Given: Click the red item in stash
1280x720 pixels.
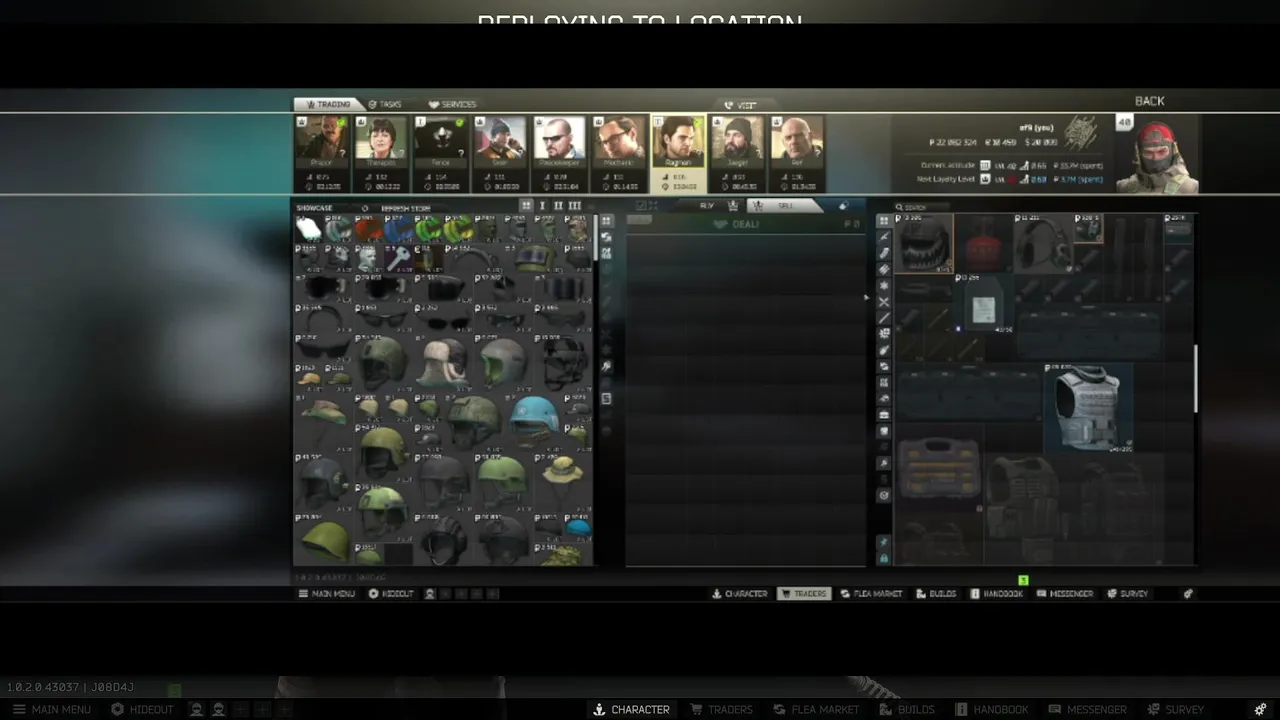Looking at the screenshot, I should tap(983, 244).
